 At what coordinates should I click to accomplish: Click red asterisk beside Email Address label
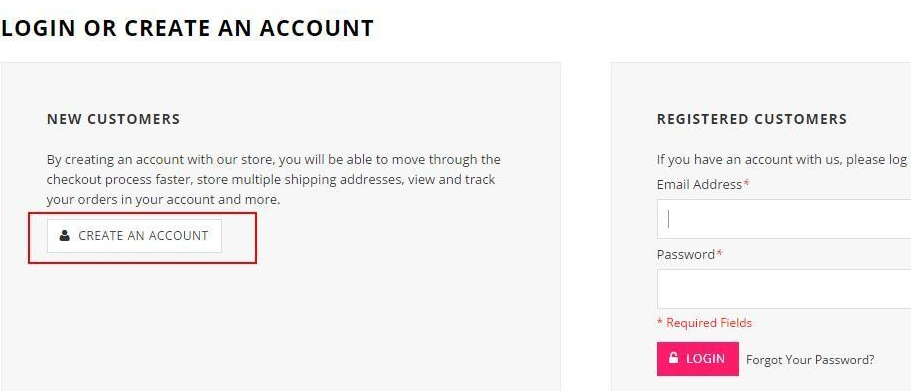click(x=747, y=183)
